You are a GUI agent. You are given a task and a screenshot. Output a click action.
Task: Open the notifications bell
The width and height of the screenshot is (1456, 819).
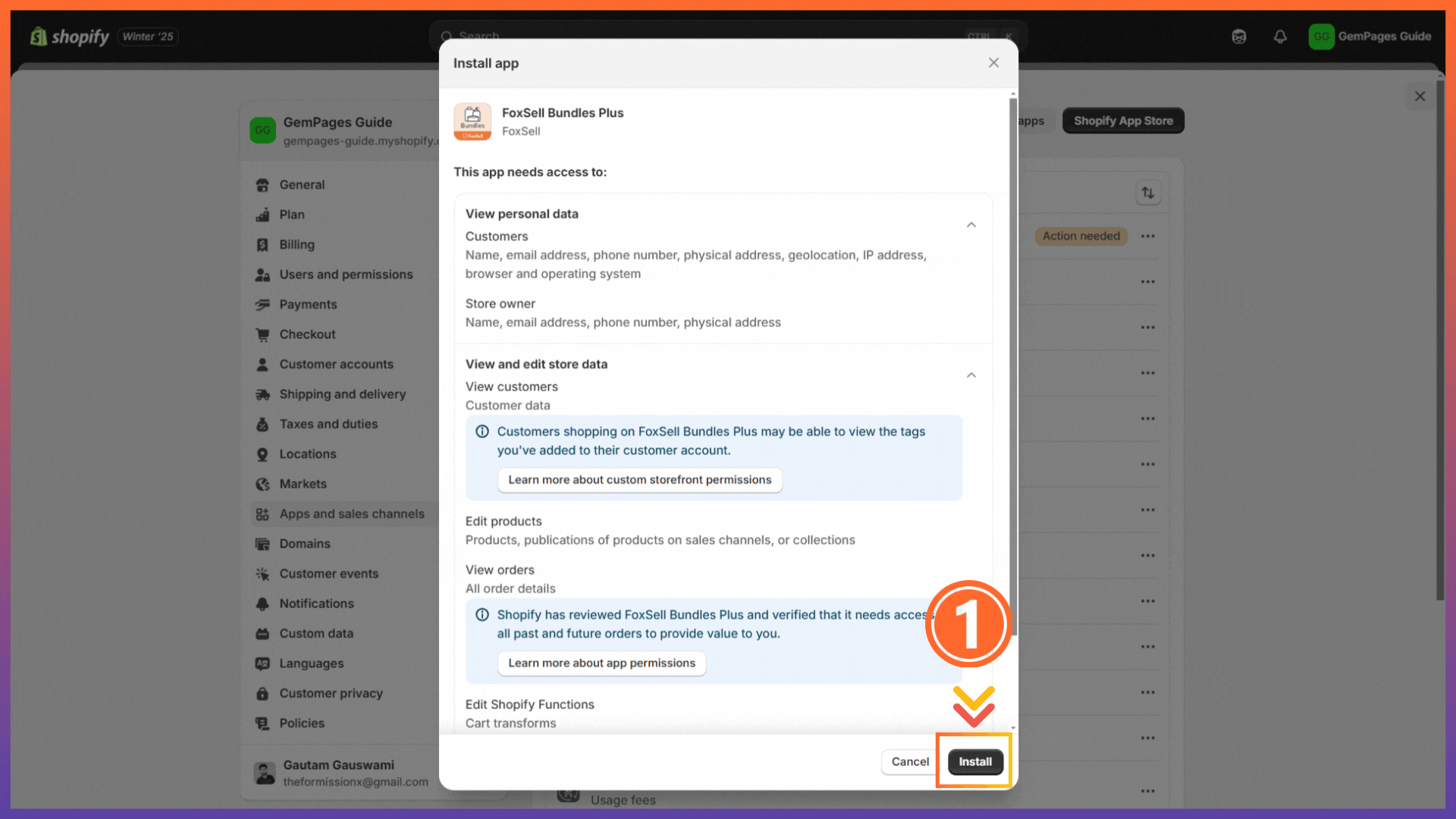click(1280, 36)
